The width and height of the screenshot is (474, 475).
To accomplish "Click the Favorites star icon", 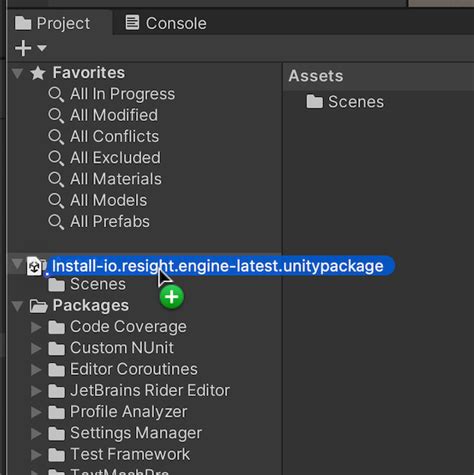I will click(x=38, y=73).
